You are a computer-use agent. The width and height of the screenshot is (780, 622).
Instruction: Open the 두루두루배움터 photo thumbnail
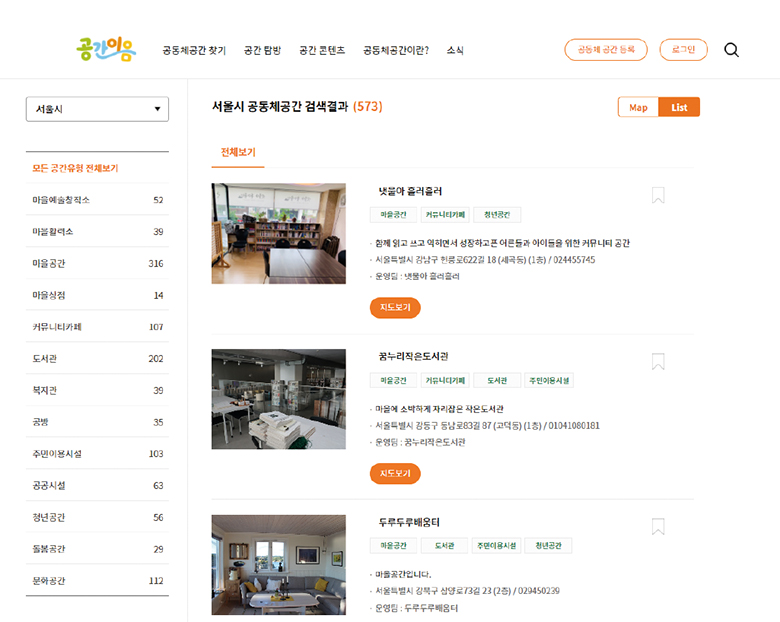[x=279, y=565]
